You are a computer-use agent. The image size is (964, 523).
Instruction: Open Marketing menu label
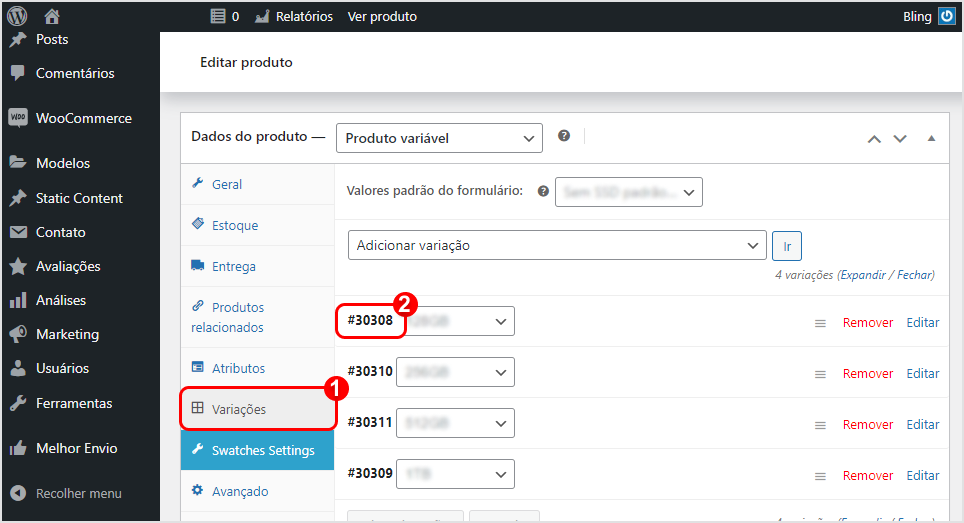(x=67, y=334)
